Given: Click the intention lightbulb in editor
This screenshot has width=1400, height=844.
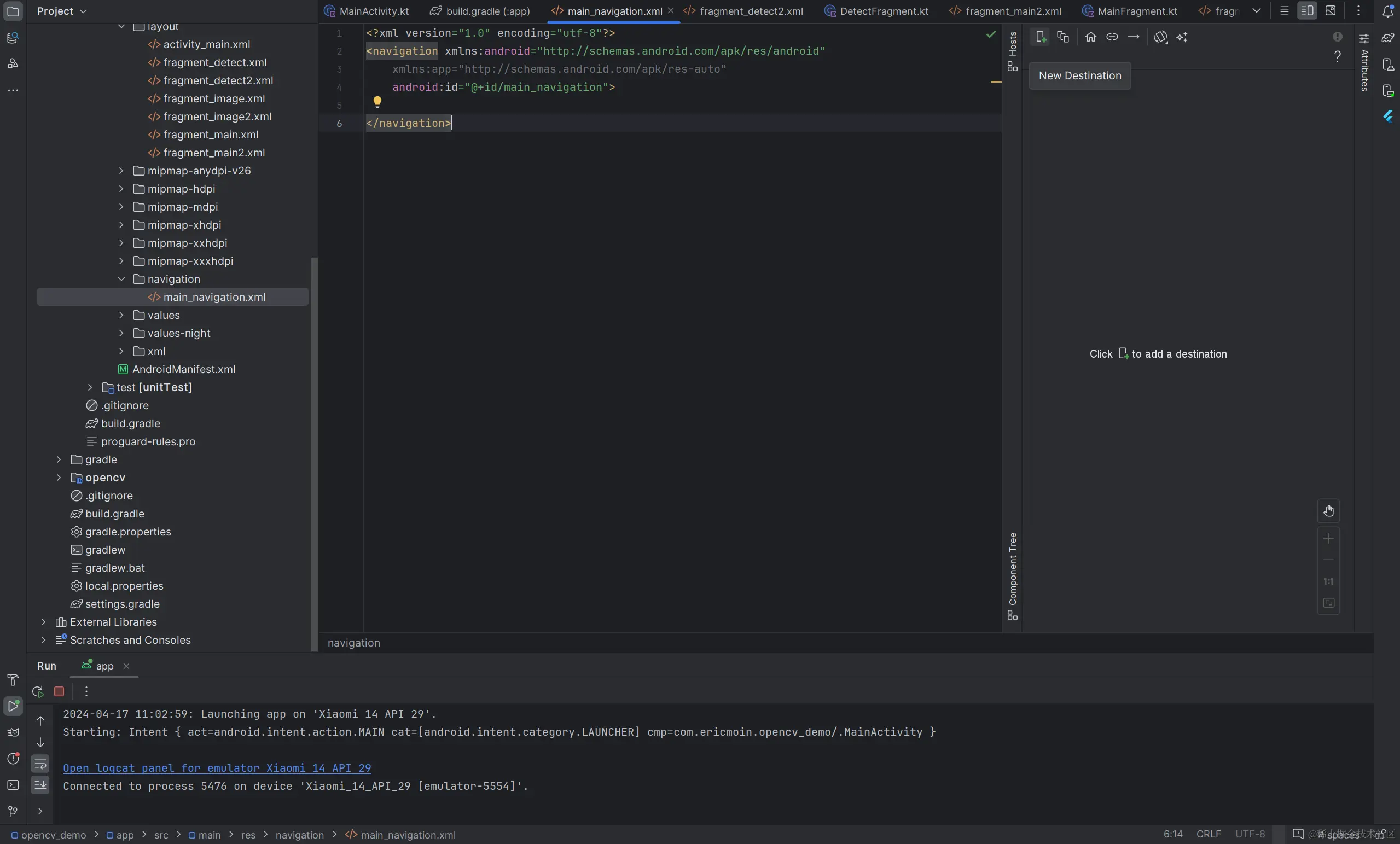Looking at the screenshot, I should [x=377, y=102].
